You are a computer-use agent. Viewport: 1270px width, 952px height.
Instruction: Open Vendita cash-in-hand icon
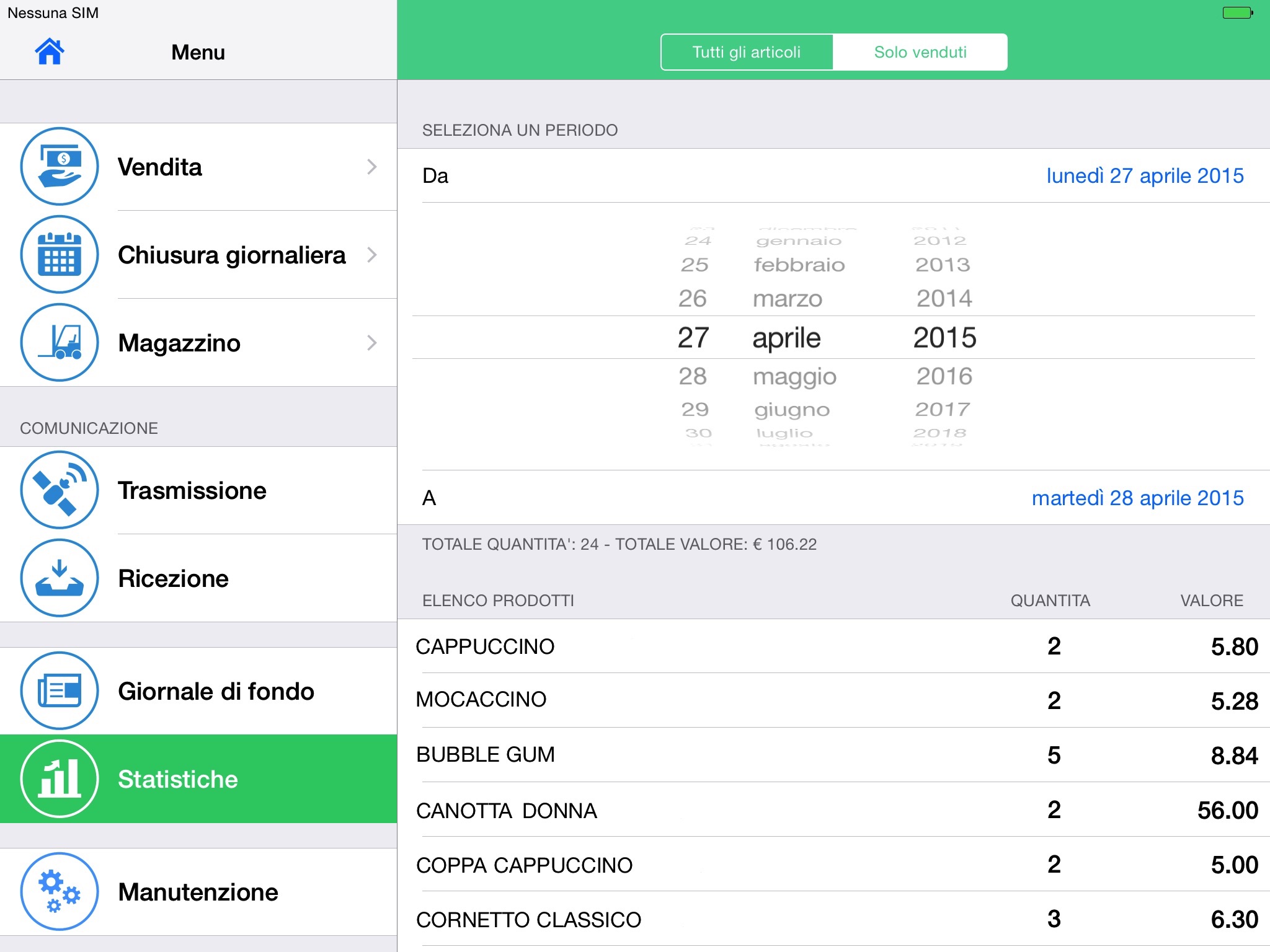click(x=60, y=166)
